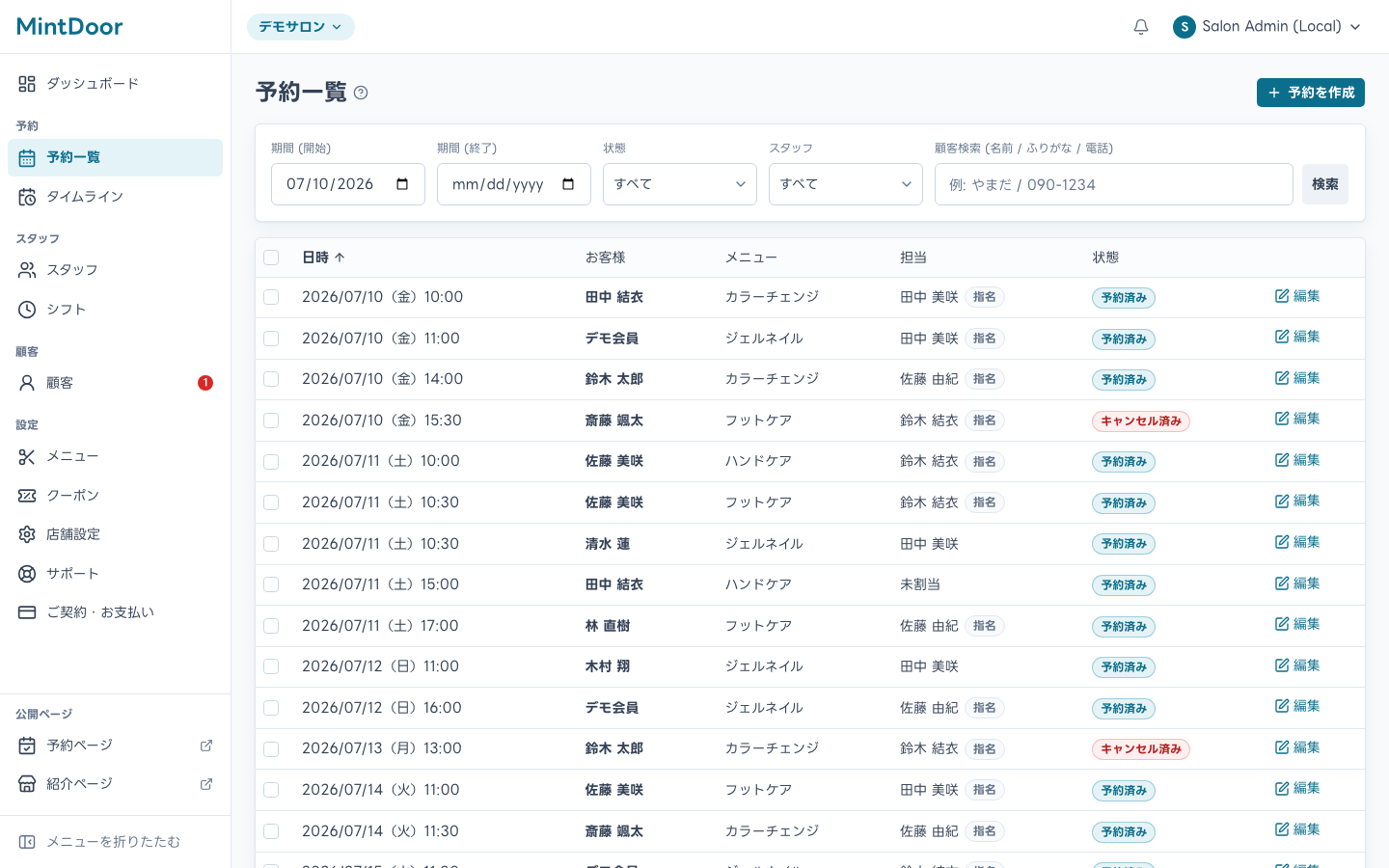Click external link icon next to 予約ページ
The image size is (1389, 868).
click(206, 746)
